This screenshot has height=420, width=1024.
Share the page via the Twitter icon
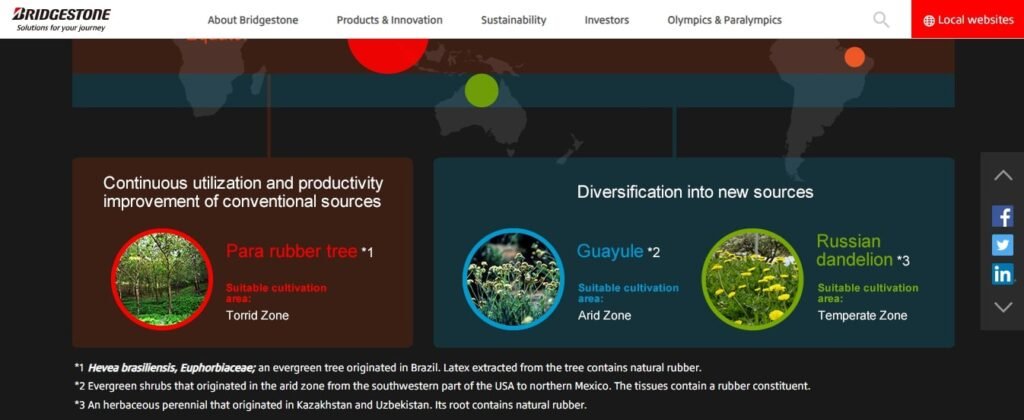point(1002,245)
